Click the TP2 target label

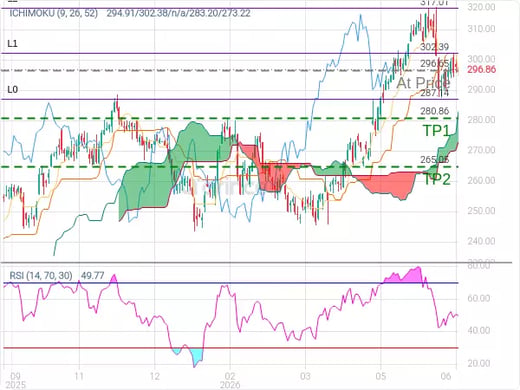point(436,179)
